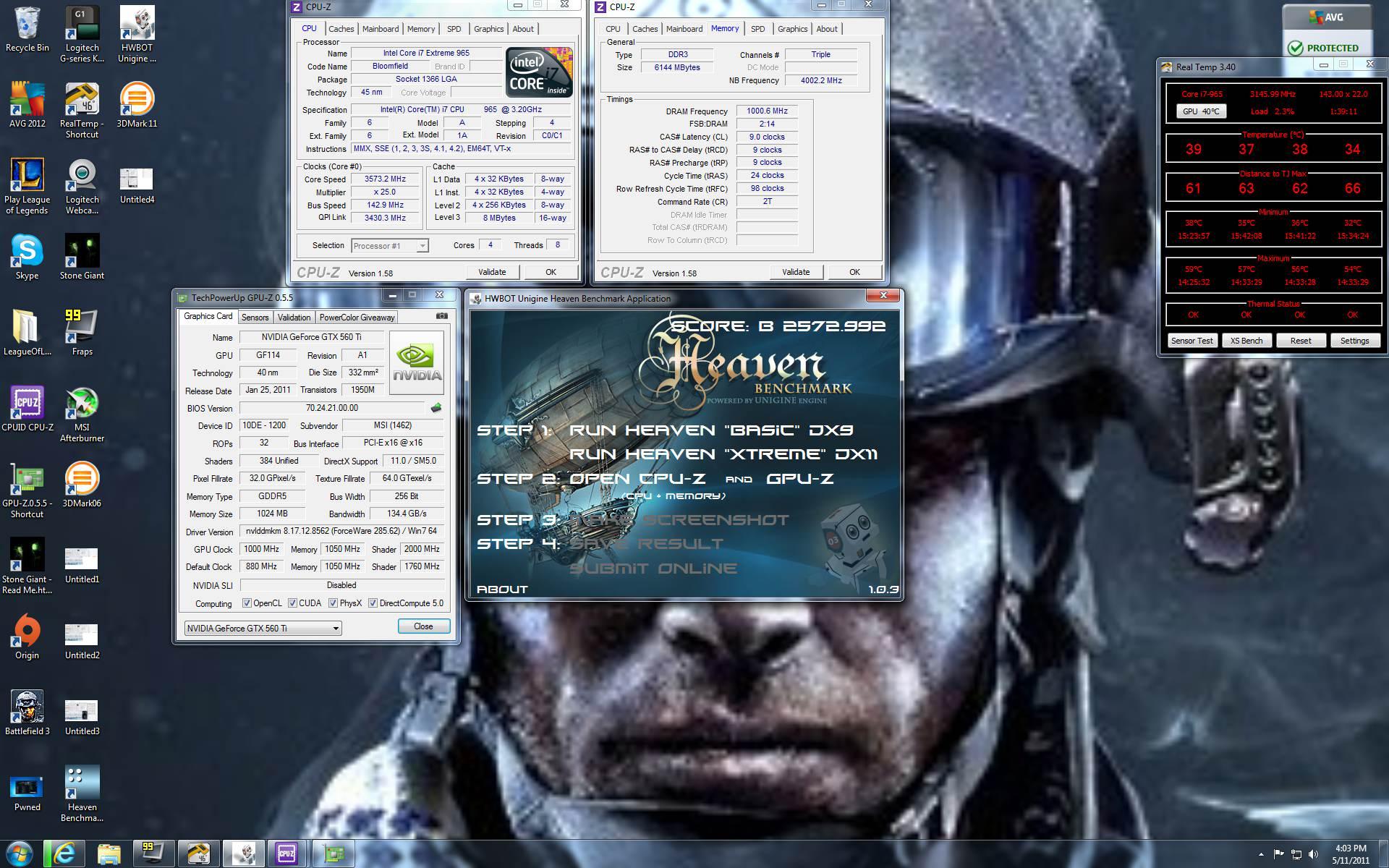
Task: Click Close button in GPU-Z
Action: pos(423,626)
